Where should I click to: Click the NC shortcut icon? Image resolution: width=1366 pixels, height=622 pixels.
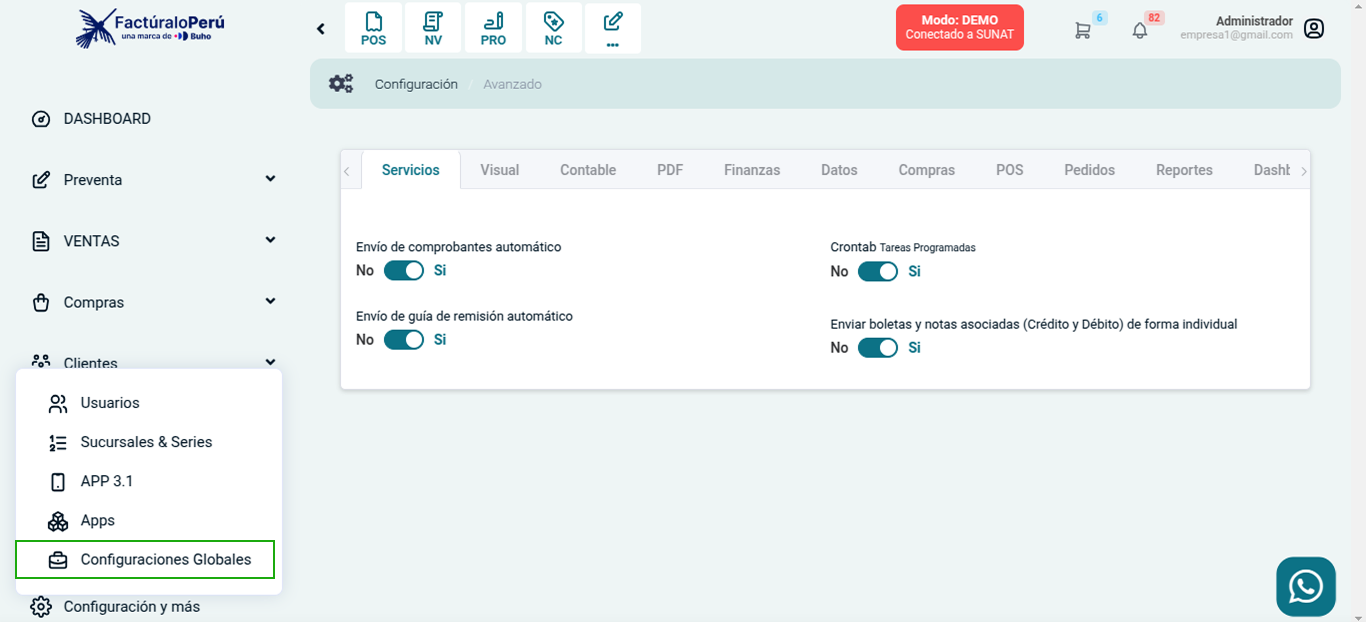[553, 28]
